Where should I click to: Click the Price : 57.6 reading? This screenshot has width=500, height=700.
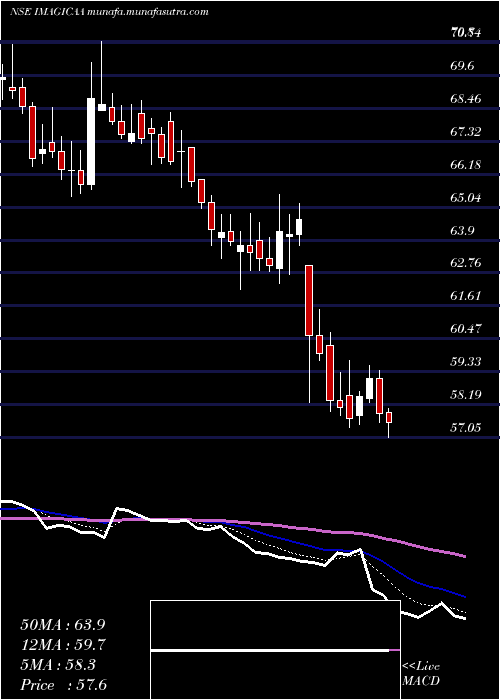click(62, 685)
